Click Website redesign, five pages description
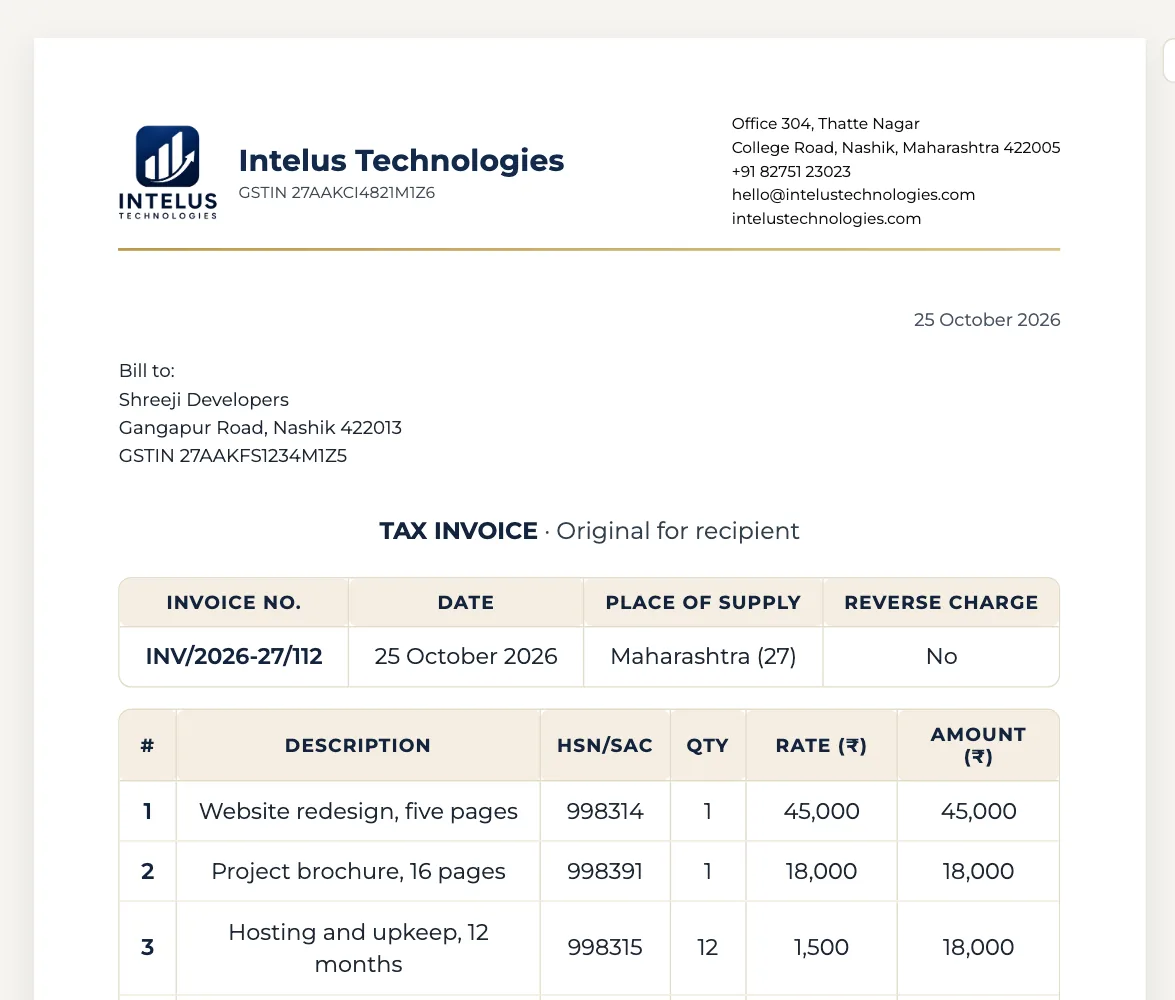1175x1000 pixels. click(358, 811)
